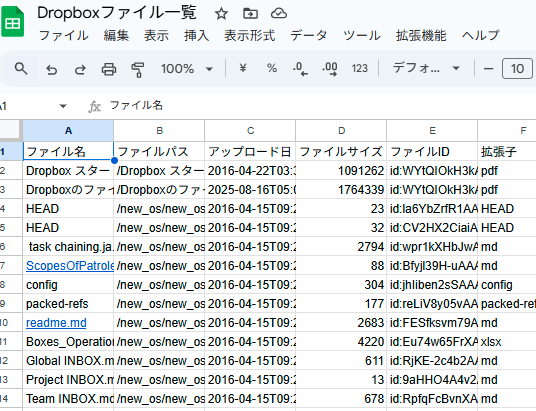This screenshot has width=536, height=411.
Task: Select the cell with file size 4220
Action: pos(341,342)
